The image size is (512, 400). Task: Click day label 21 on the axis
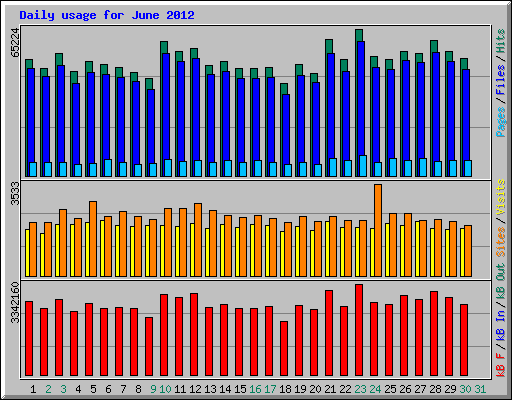[x=330, y=389]
